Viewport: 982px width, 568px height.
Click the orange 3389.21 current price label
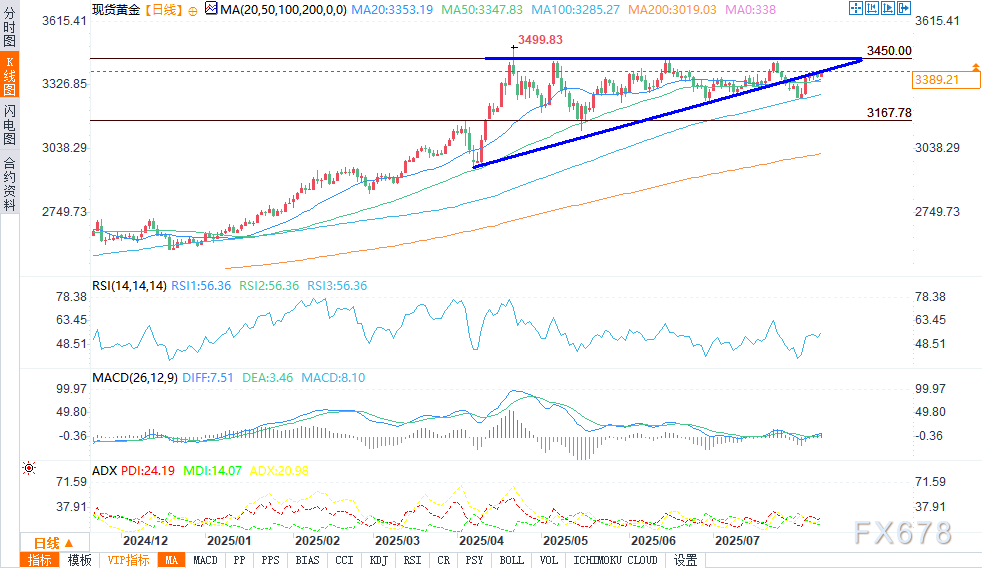[x=946, y=80]
